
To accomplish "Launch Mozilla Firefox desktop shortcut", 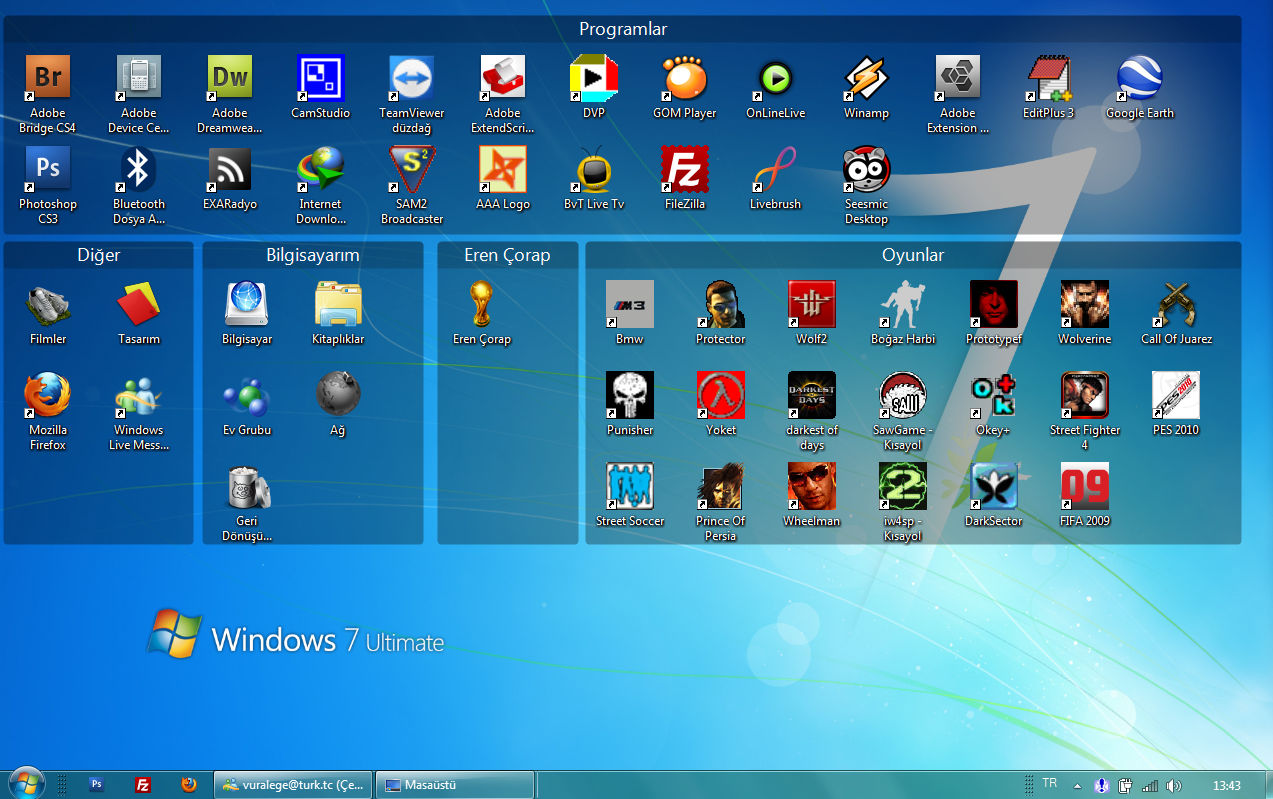I will coord(48,395).
